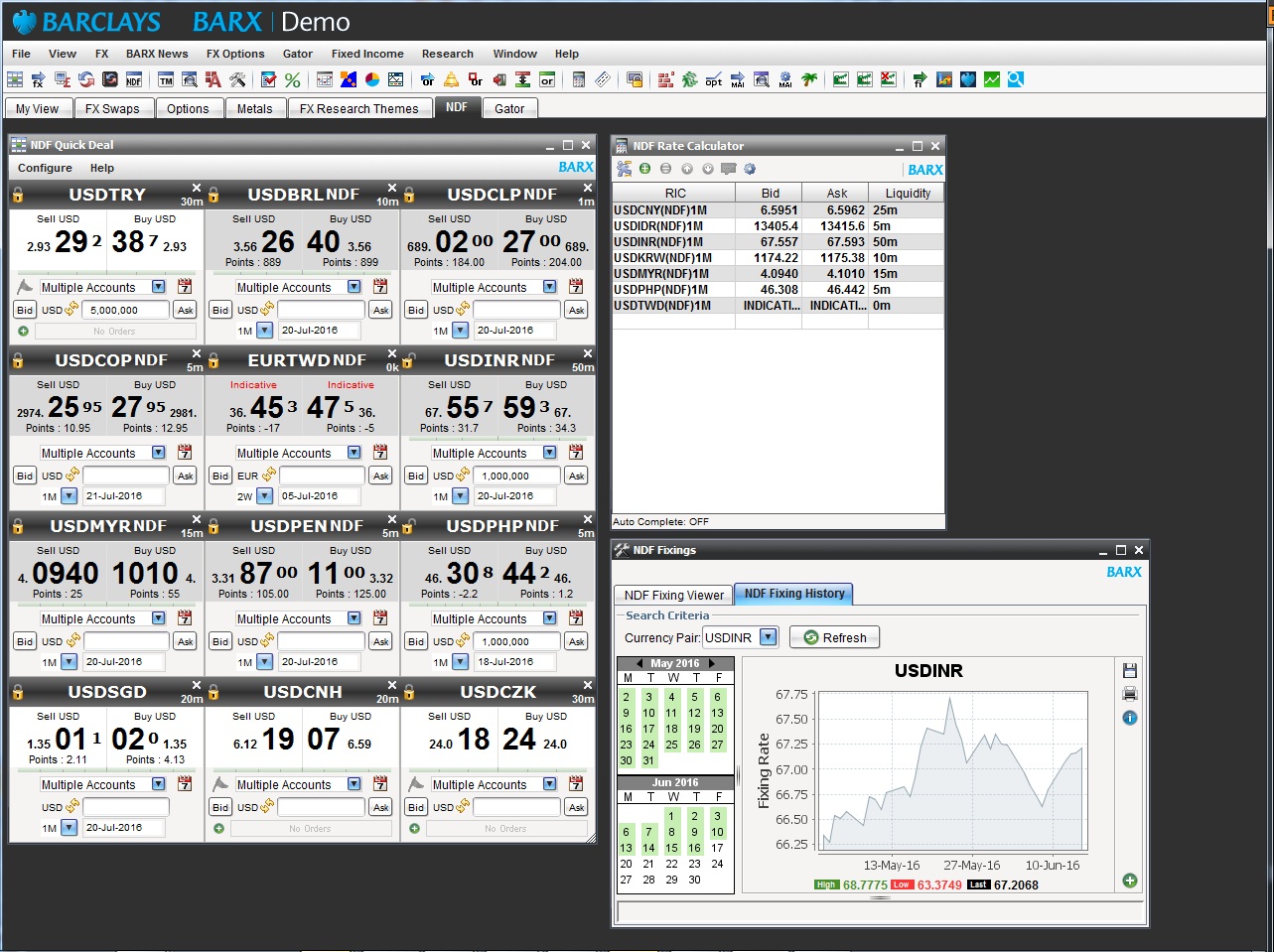The height and width of the screenshot is (952, 1274).
Task: Open the calculator toolbar icon
Action: point(579,79)
